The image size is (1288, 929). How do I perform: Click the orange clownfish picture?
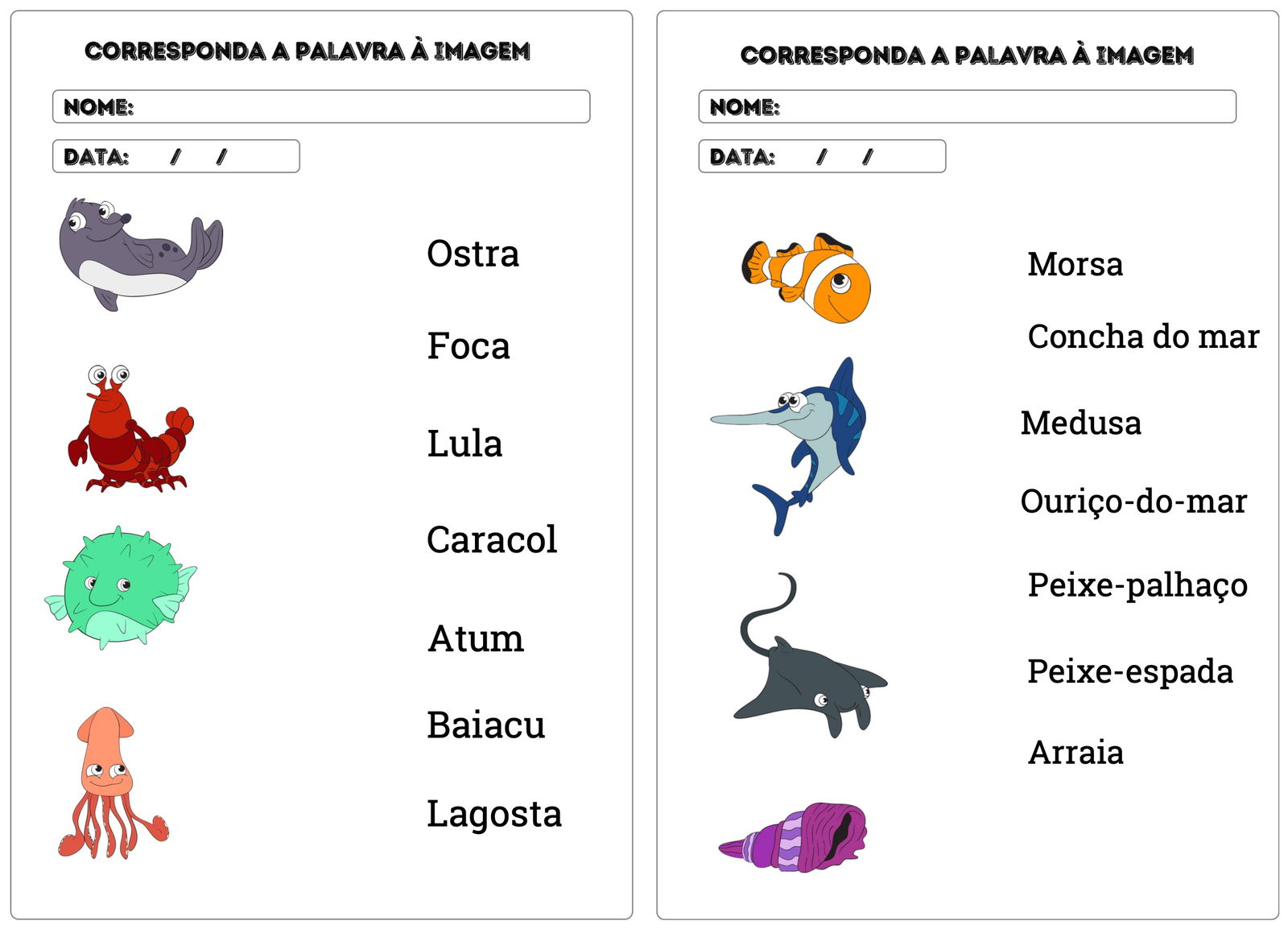pyautogui.click(x=807, y=278)
